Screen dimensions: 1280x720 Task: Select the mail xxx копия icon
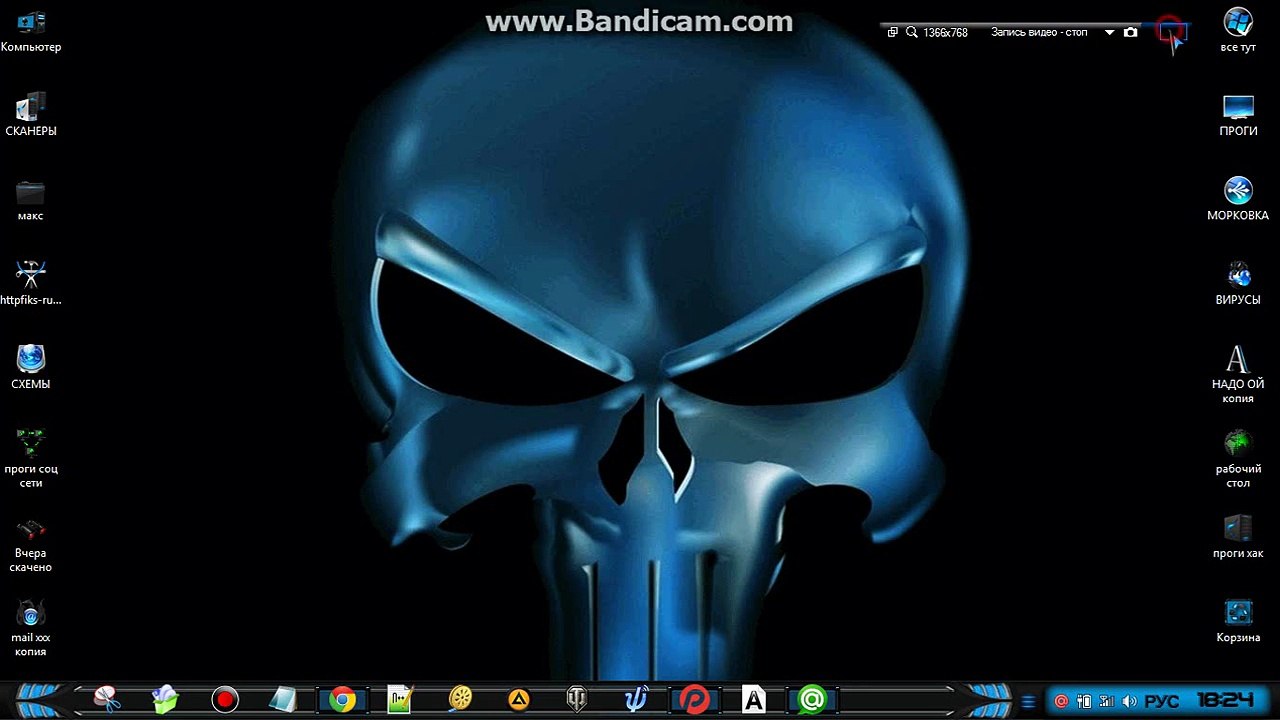click(x=31, y=628)
